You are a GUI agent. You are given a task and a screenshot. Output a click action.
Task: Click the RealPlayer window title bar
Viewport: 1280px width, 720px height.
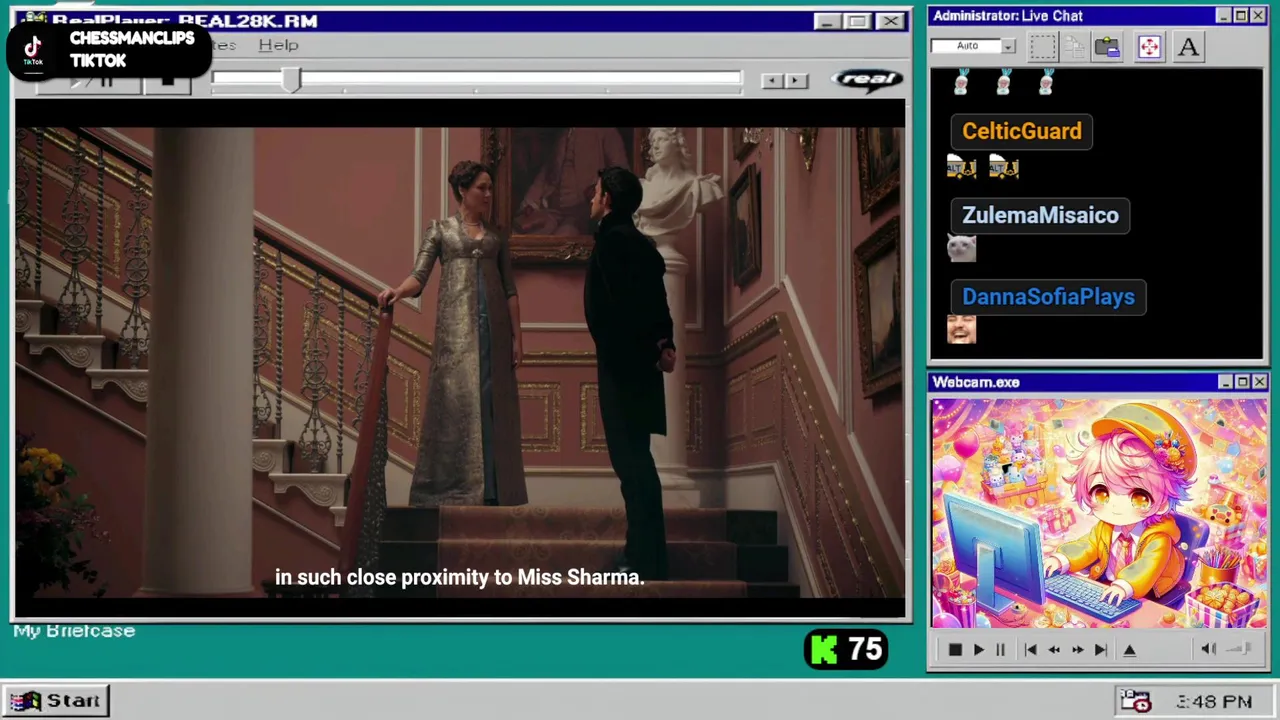click(460, 21)
